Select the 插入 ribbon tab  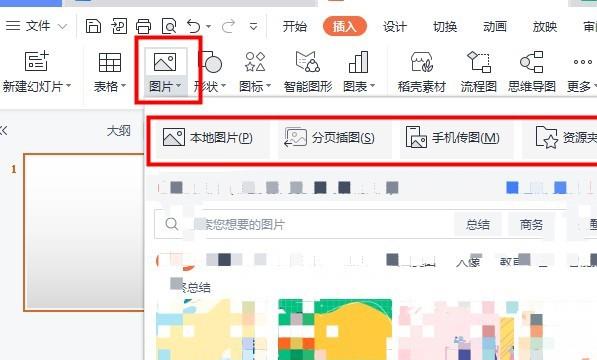click(345, 26)
